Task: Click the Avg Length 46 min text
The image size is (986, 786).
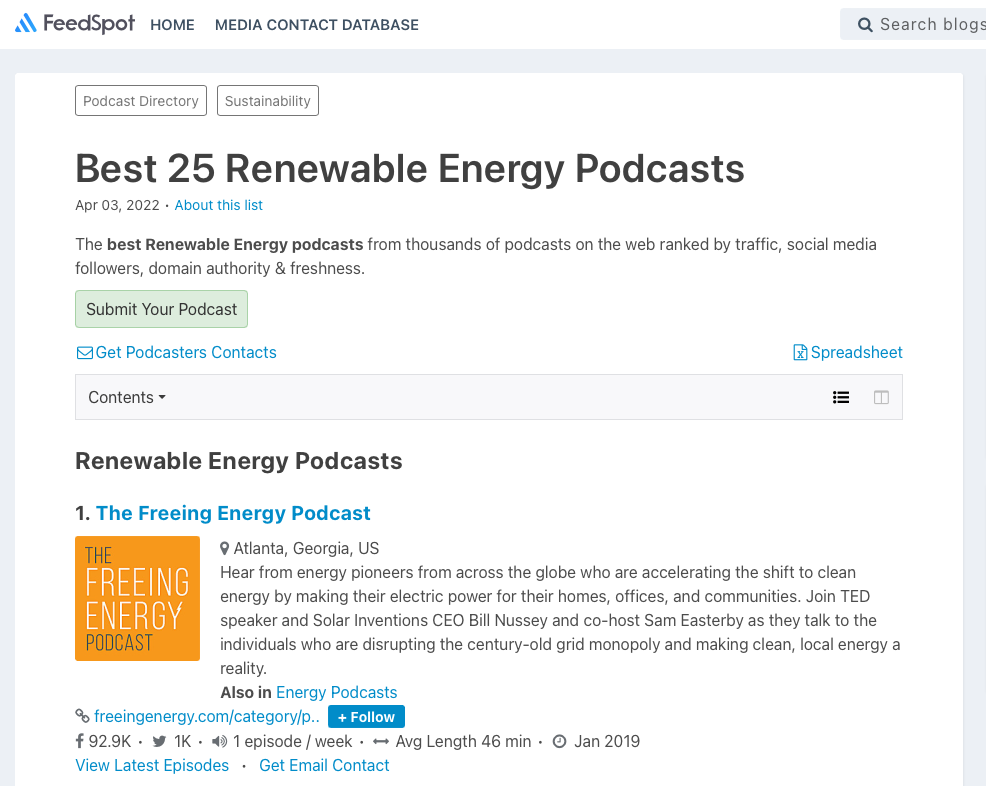Action: pyautogui.click(x=463, y=741)
